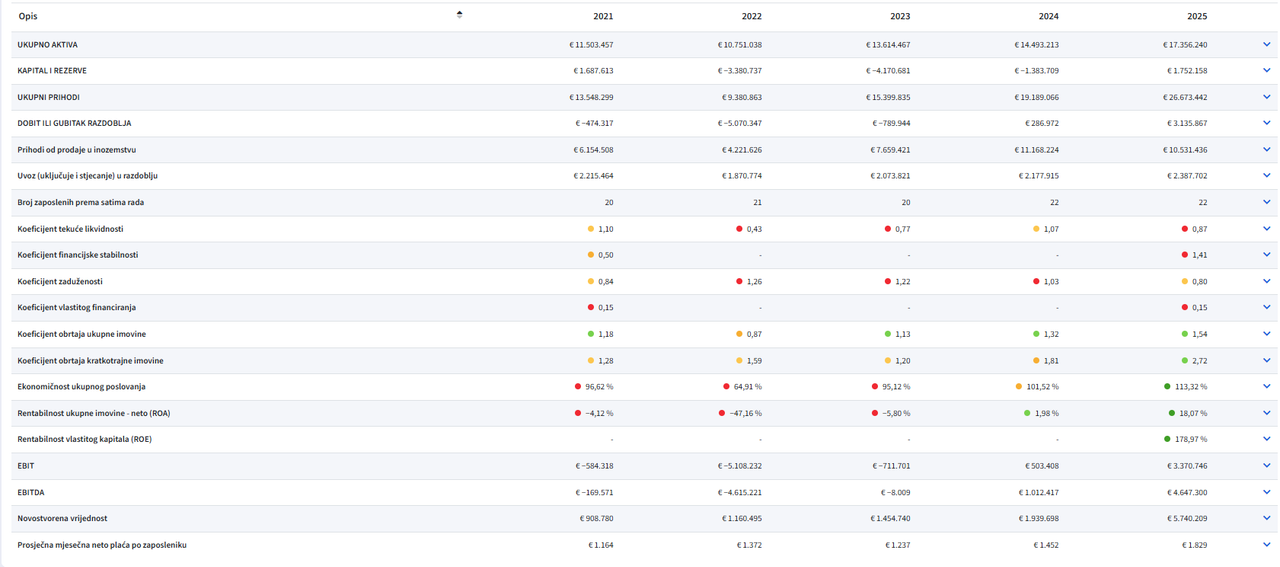
Task: Click the 2021 total assets € 11.503.457
Action: pos(591,45)
